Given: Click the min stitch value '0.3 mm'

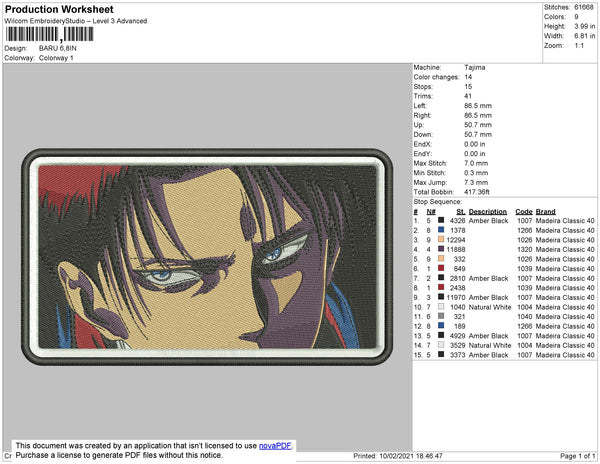Looking at the screenshot, I should 476,173.
